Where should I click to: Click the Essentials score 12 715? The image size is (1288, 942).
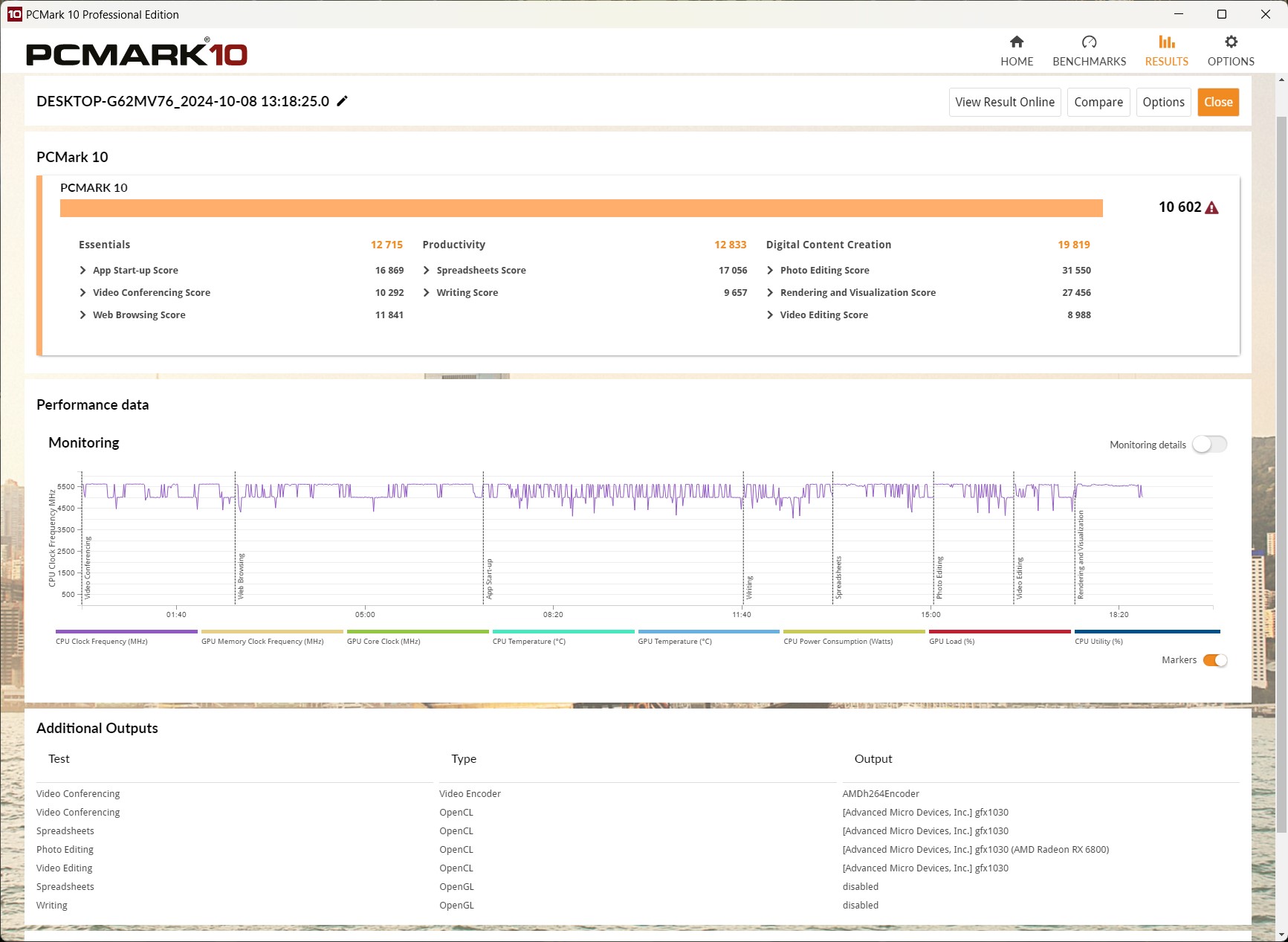pos(386,245)
